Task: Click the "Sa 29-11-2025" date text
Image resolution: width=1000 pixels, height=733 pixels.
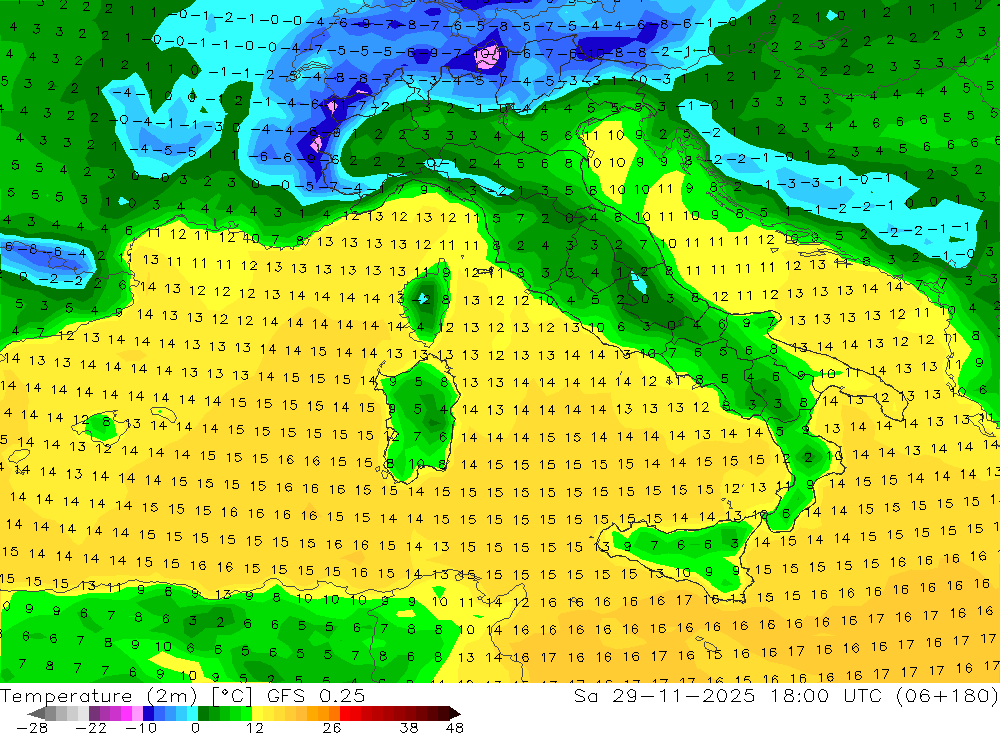Action: pos(664,696)
